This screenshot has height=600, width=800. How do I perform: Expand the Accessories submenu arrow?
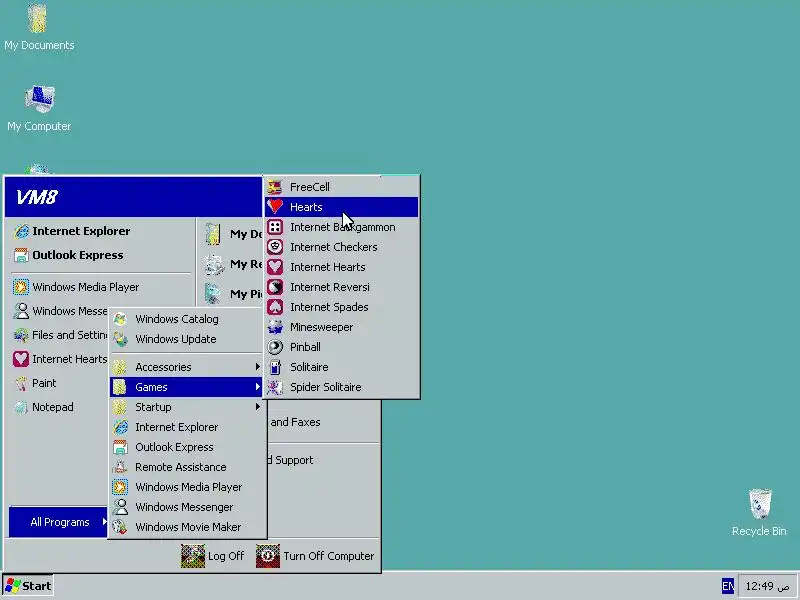pos(258,367)
